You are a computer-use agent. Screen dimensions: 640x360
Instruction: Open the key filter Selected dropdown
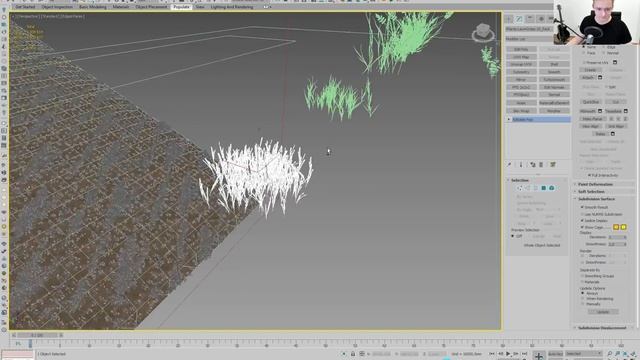(x=583, y=353)
